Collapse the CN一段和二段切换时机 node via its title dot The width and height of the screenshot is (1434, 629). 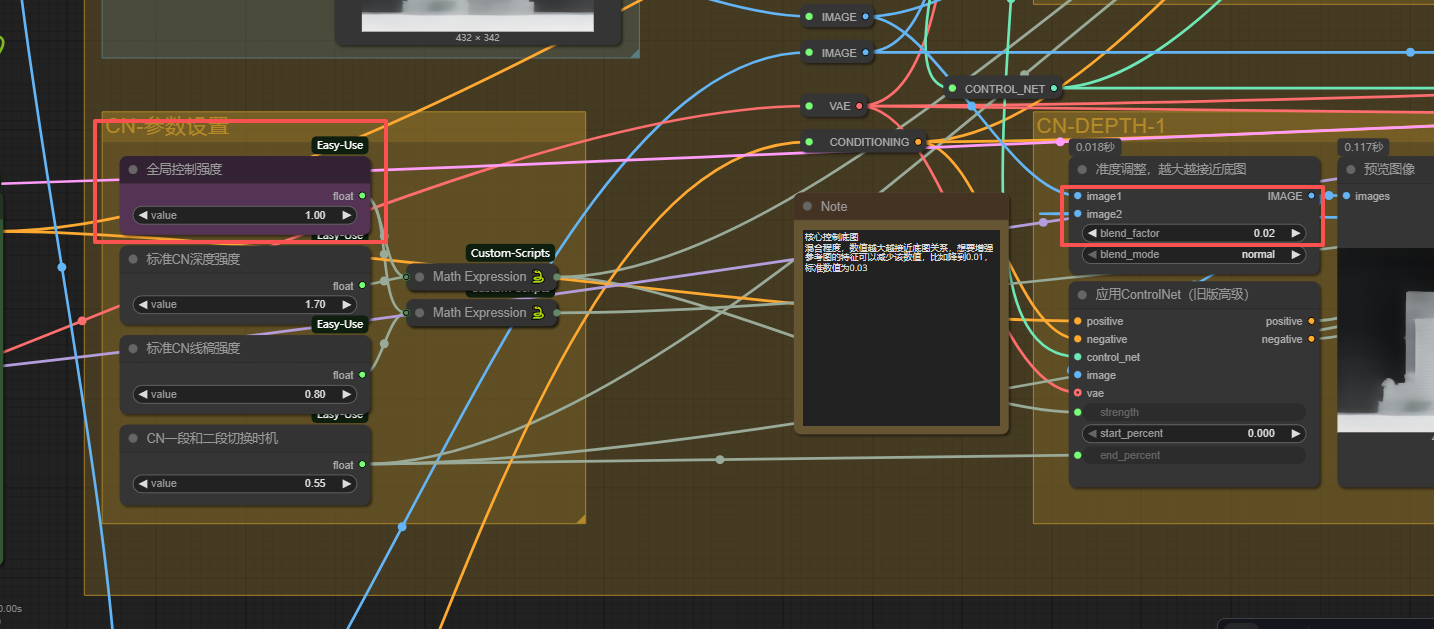tap(133, 439)
